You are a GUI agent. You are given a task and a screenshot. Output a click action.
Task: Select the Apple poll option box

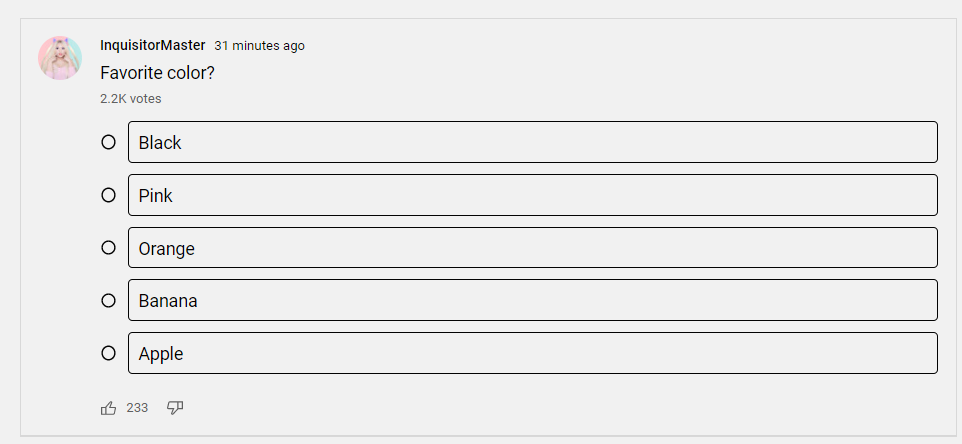click(532, 353)
